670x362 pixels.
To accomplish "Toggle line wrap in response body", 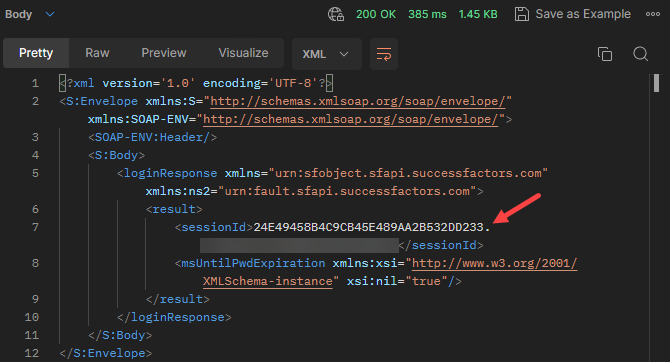I will 384,54.
